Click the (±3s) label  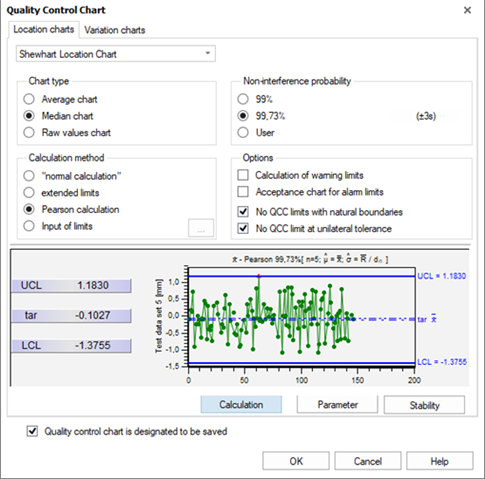[426, 116]
